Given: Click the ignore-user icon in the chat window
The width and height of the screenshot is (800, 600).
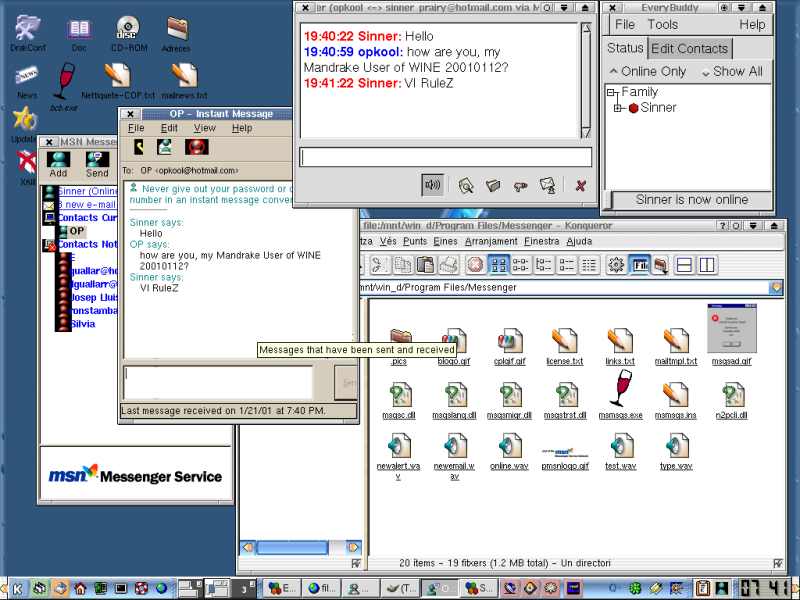Looking at the screenshot, I should coord(520,186).
